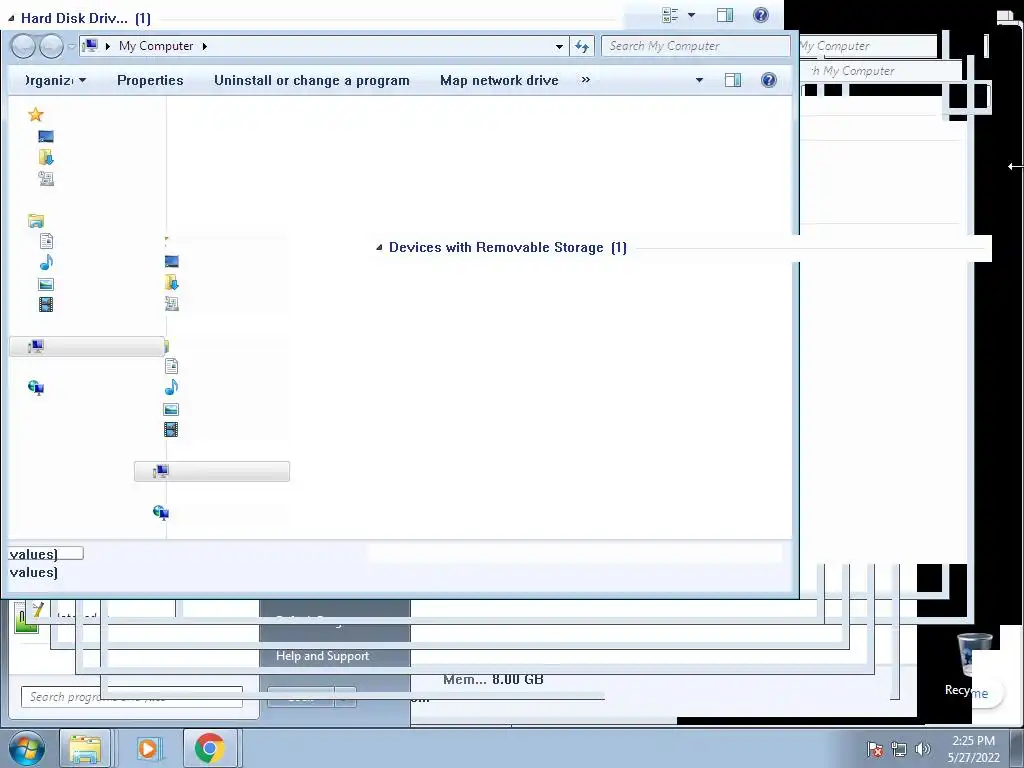The image size is (1024, 768).
Task: Change view icon in the Hard Disk Driv... strip
Action: (x=670, y=15)
